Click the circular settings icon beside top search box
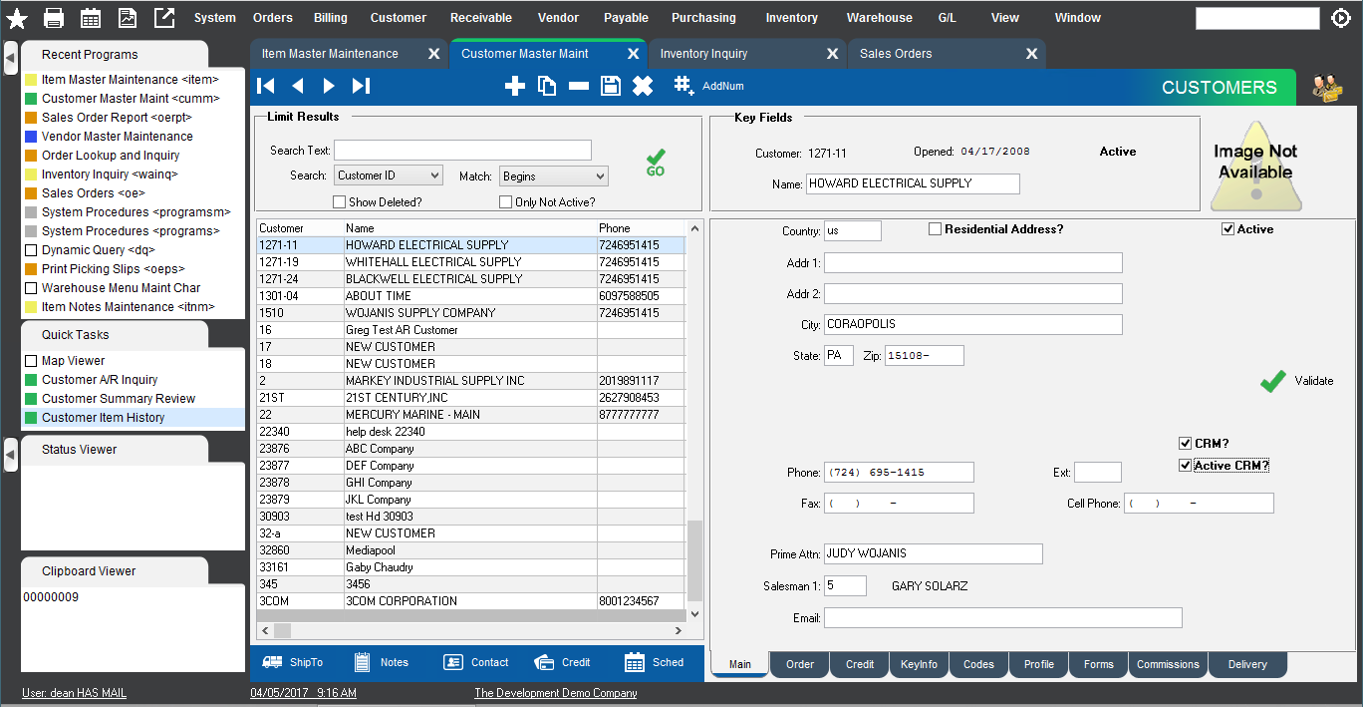 (1341, 18)
